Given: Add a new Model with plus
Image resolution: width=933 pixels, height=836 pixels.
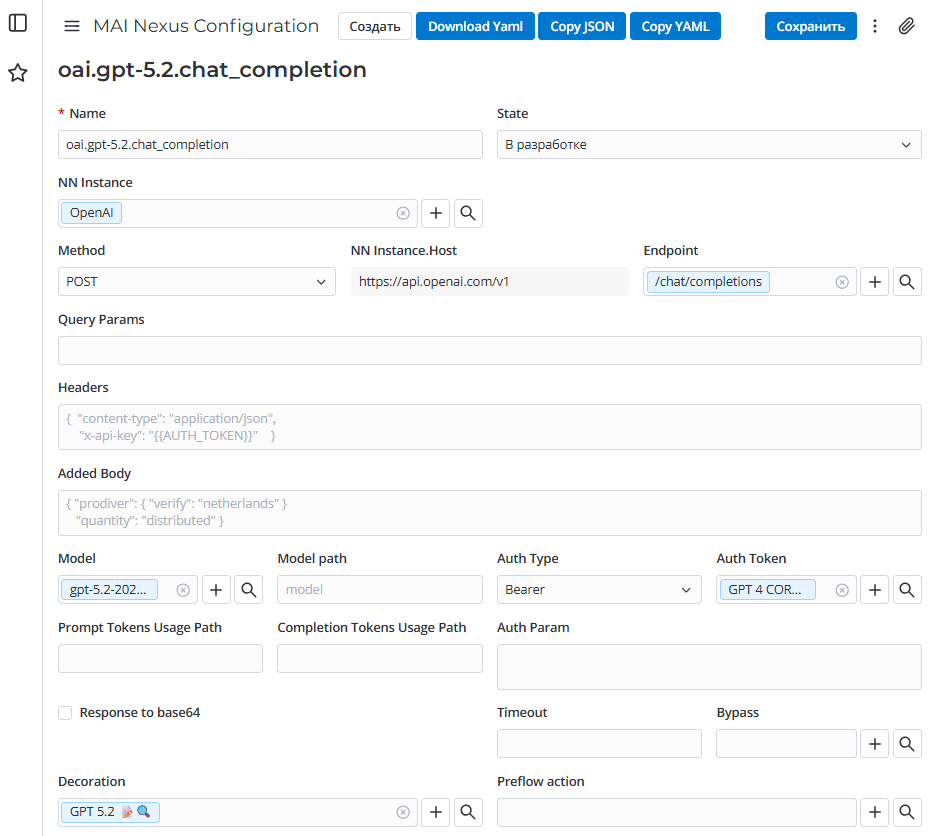Looking at the screenshot, I should (216, 590).
